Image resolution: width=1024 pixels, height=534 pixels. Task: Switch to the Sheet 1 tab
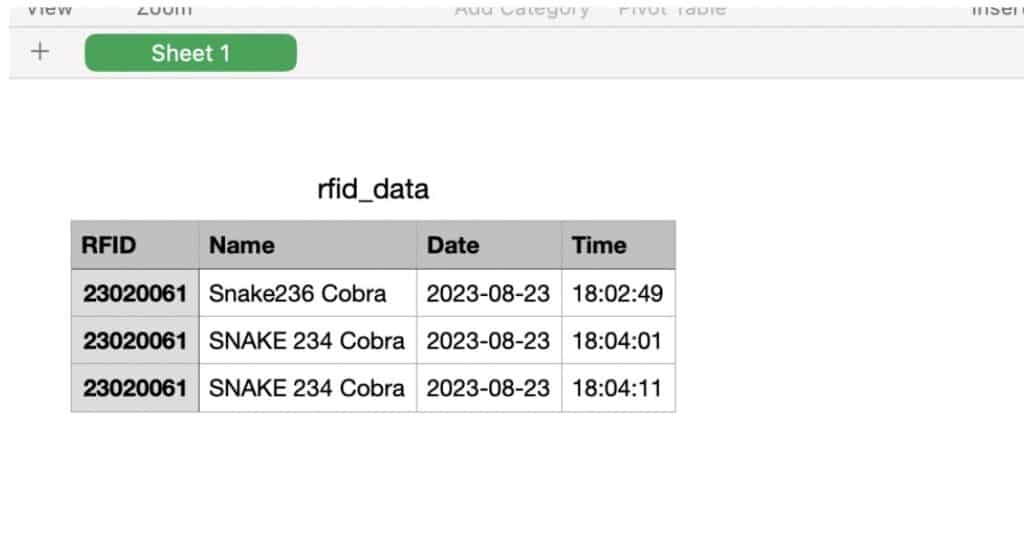click(x=190, y=53)
